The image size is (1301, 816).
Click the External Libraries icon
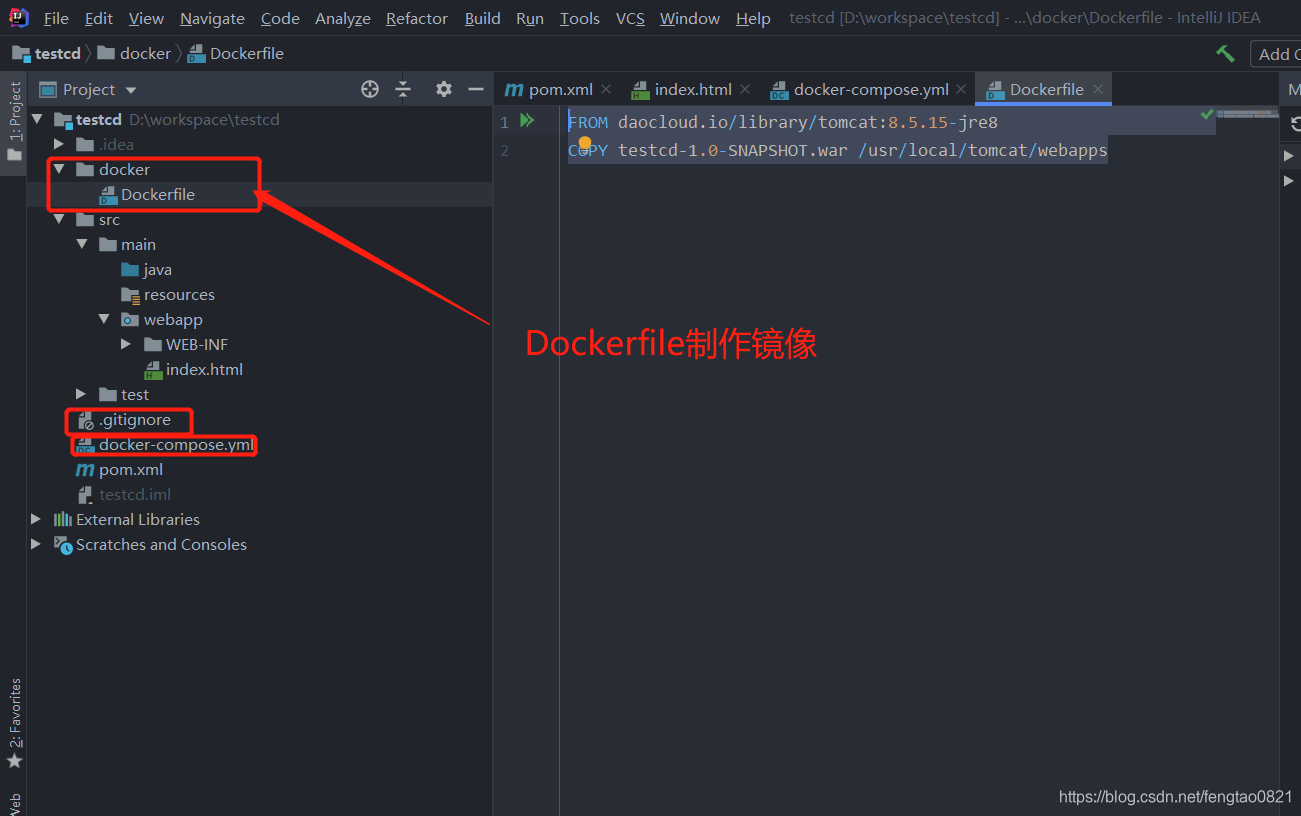(63, 519)
